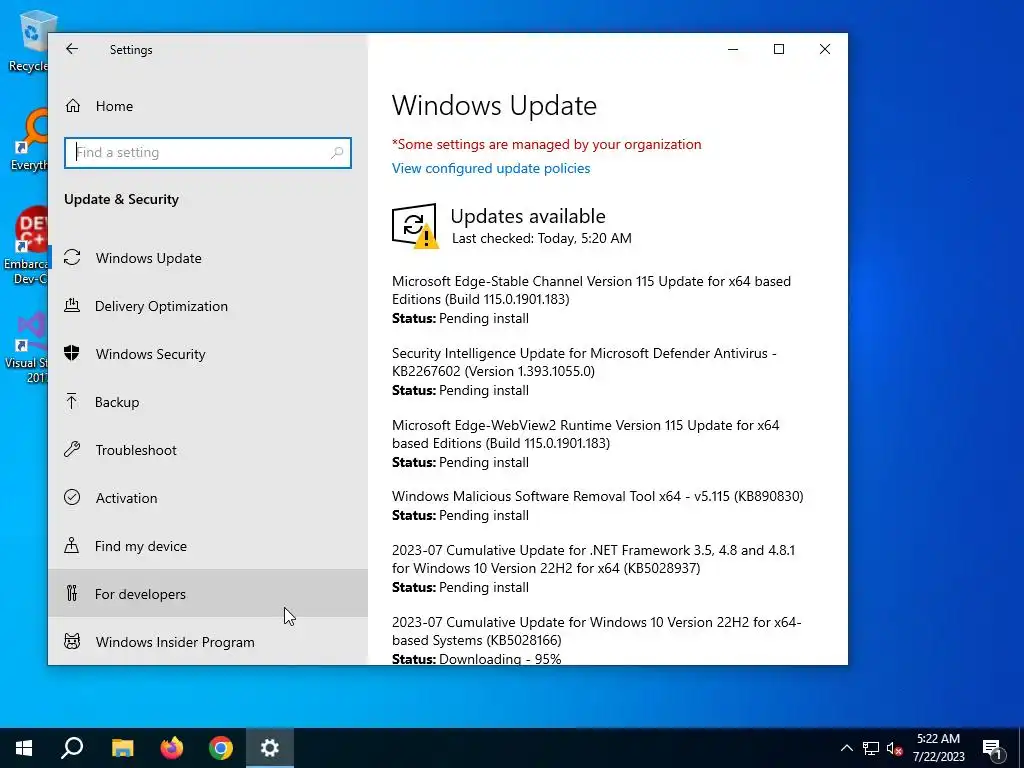Open Windows Security page

coord(208,354)
